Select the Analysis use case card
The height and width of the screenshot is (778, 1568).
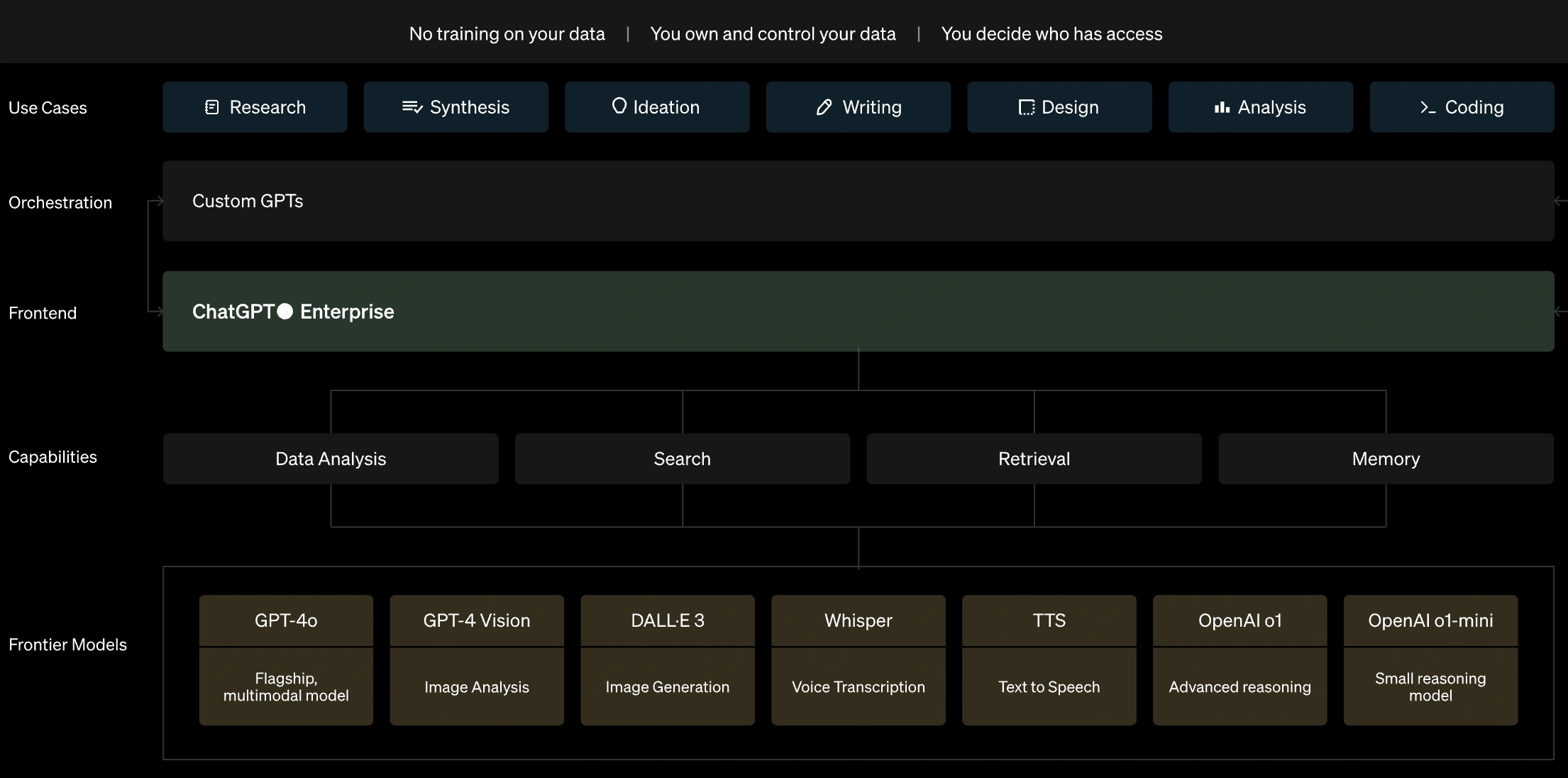click(x=1261, y=107)
